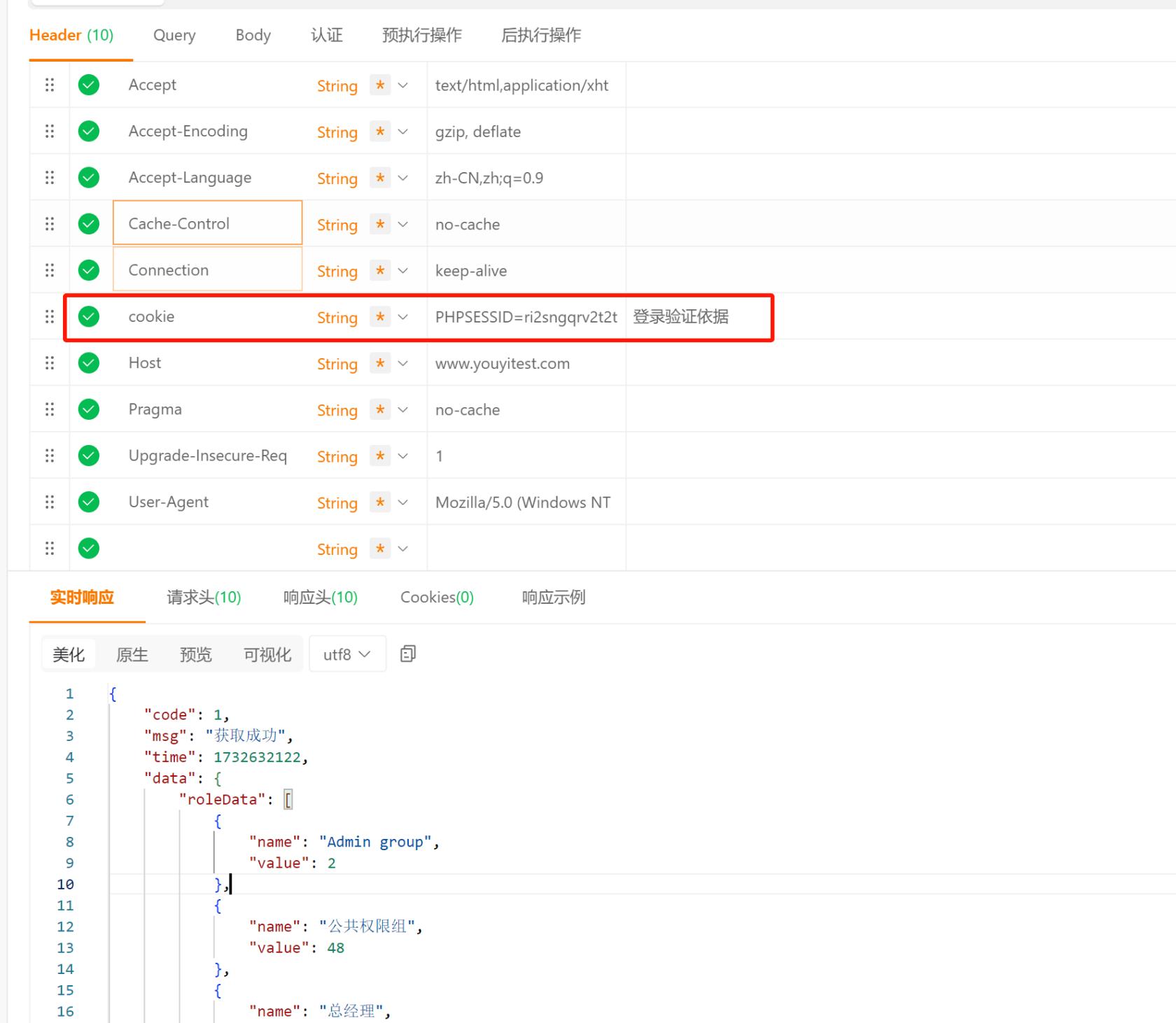The image size is (1176, 1023).
Task: Open type dropdown arrow for Cache-Control row
Action: (x=403, y=224)
